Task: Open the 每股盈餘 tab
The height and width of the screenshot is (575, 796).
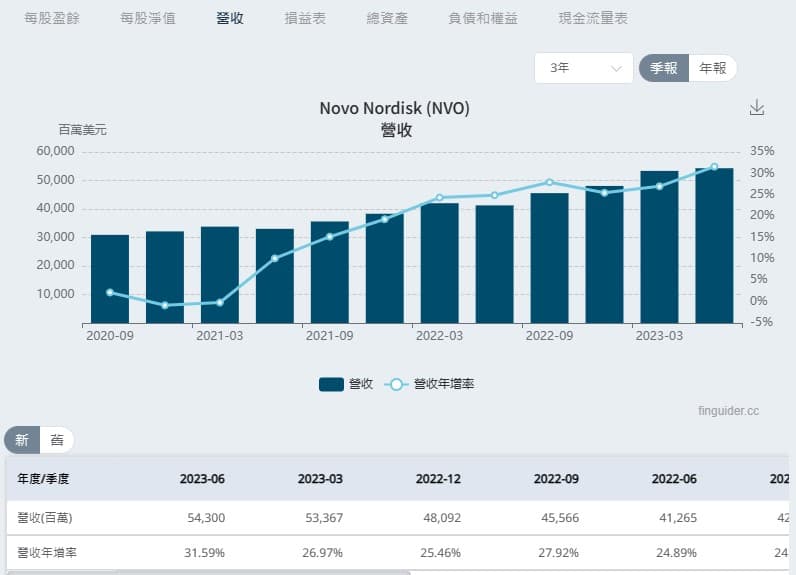Action: point(52,18)
